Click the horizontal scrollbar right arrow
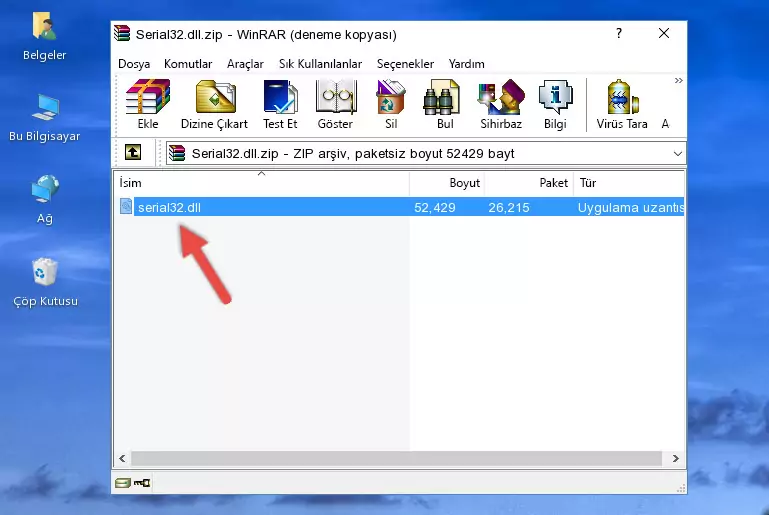 [675, 458]
